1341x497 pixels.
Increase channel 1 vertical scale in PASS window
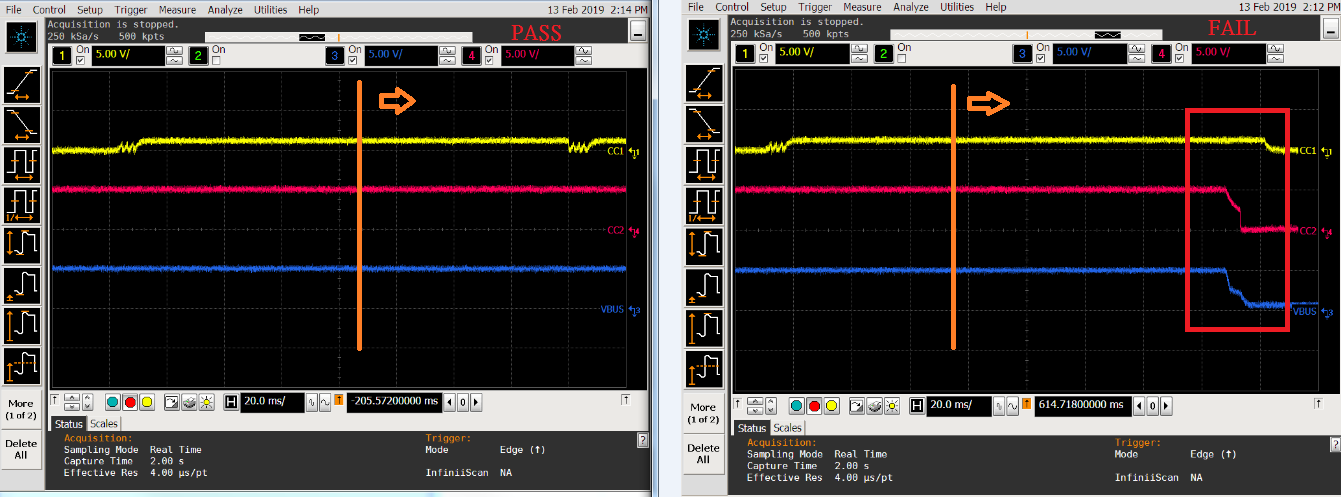pyautogui.click(x=174, y=50)
